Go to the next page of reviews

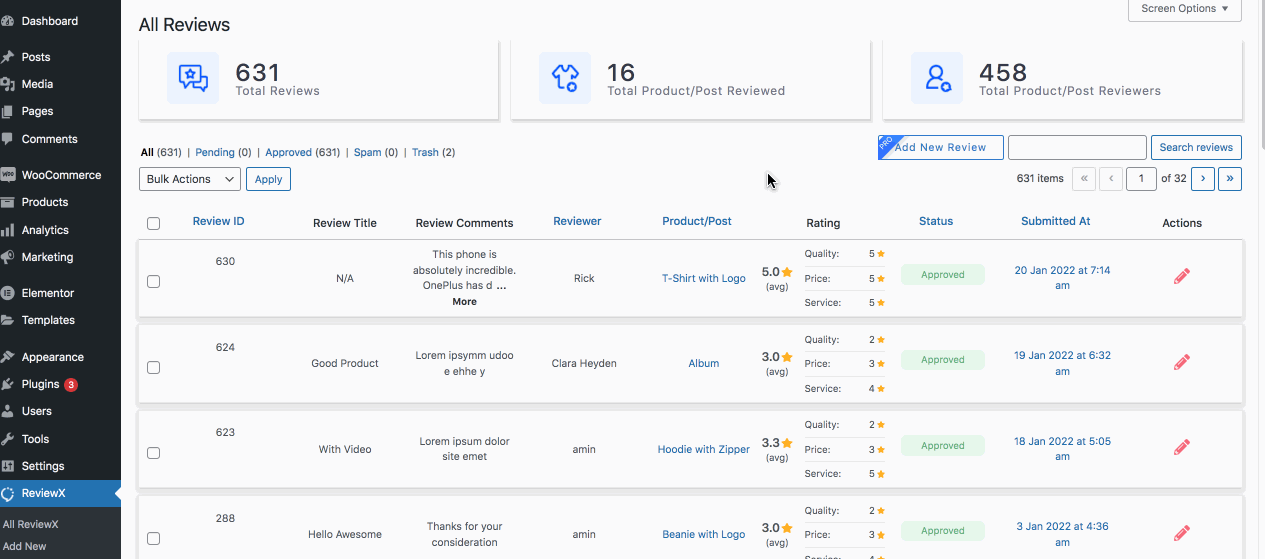[x=1203, y=179]
